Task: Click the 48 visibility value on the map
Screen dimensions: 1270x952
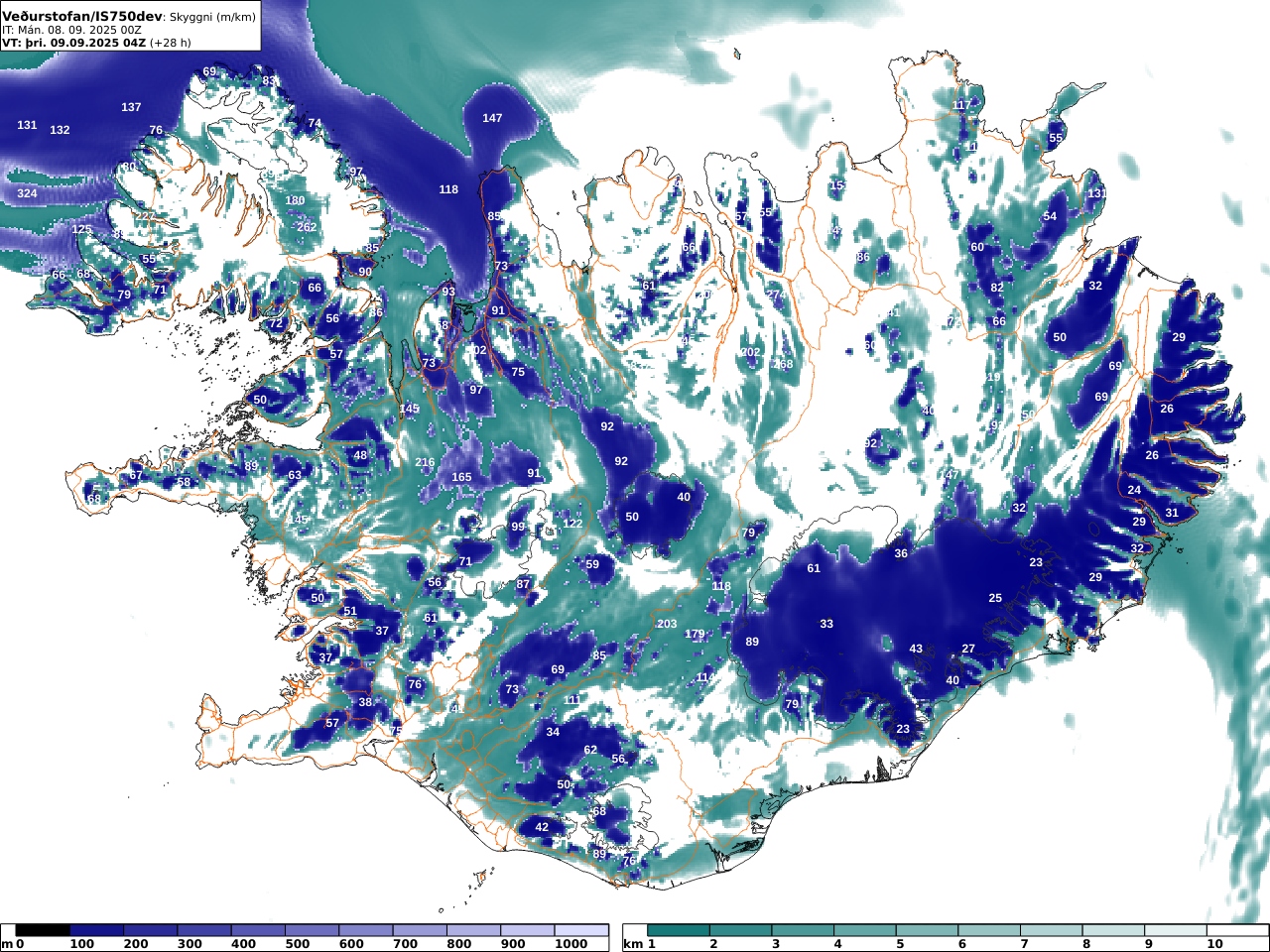Action: click(360, 455)
